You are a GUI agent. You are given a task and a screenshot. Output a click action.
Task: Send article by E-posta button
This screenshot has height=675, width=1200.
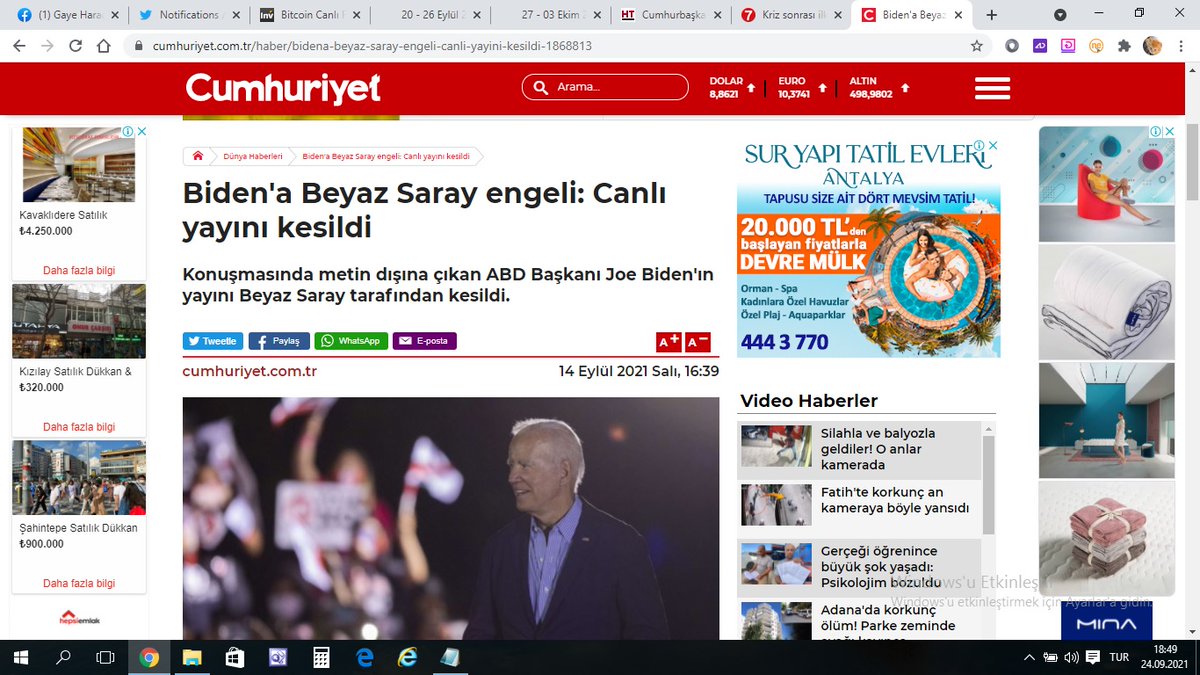point(425,341)
